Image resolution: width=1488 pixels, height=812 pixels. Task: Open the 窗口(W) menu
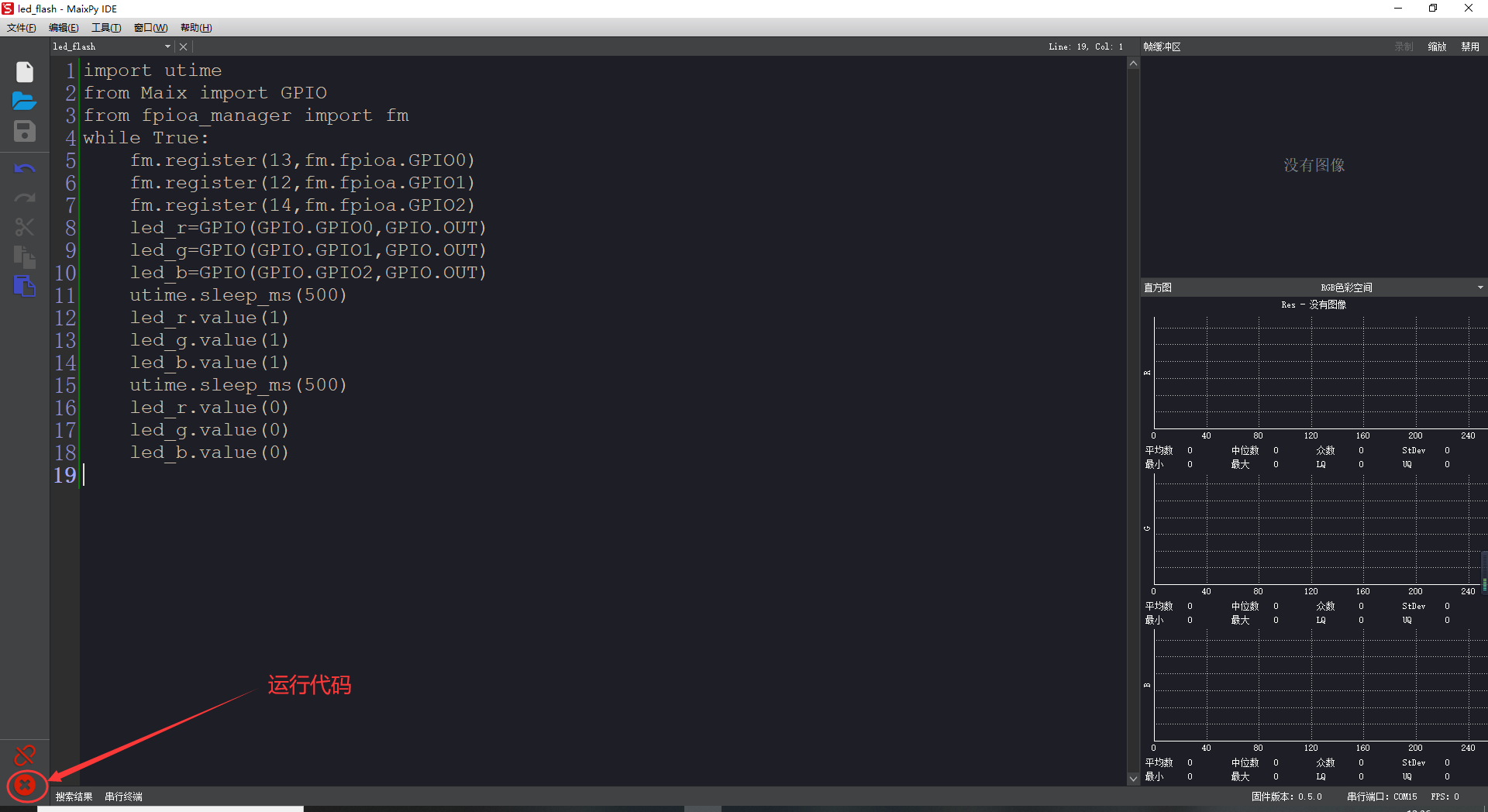(x=150, y=28)
